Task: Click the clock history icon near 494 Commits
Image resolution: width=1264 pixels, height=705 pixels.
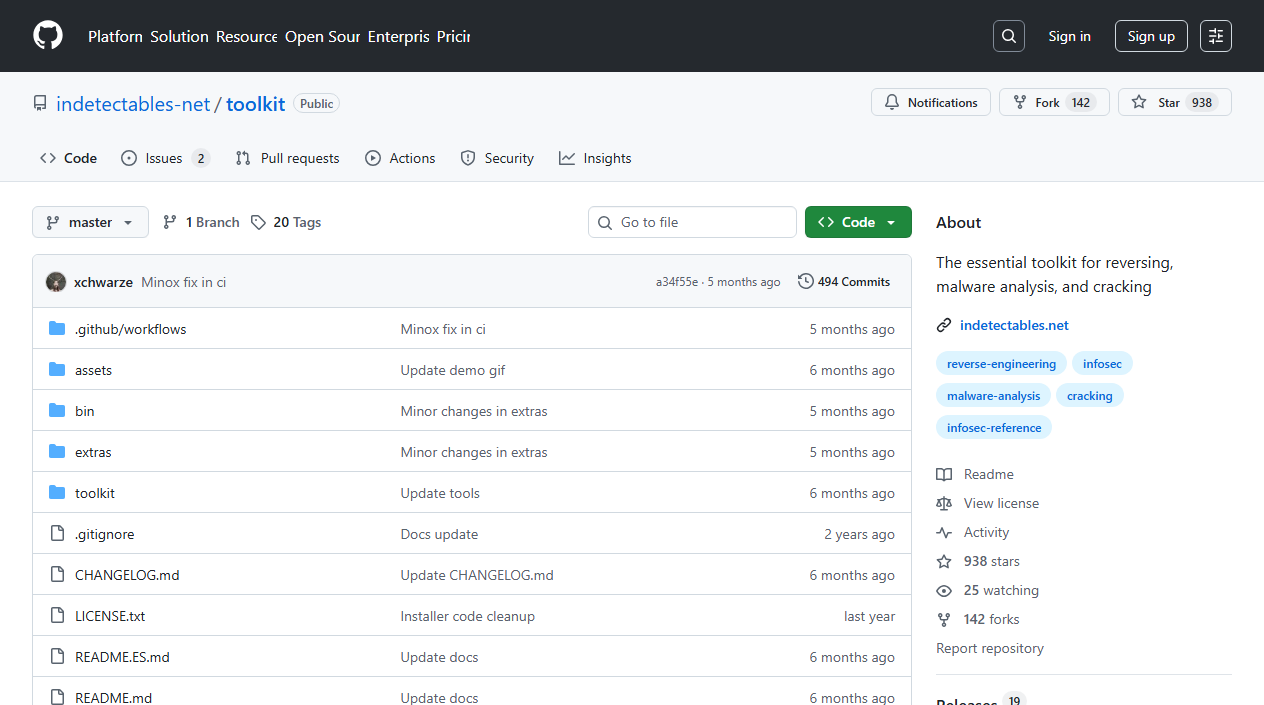Action: click(x=806, y=282)
